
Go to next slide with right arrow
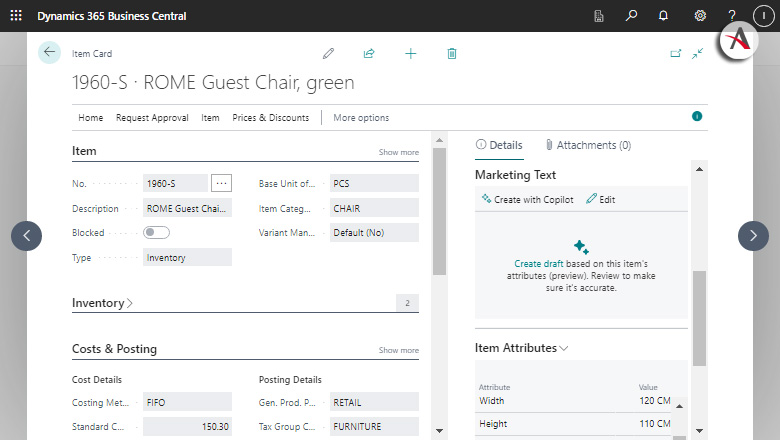click(x=753, y=236)
